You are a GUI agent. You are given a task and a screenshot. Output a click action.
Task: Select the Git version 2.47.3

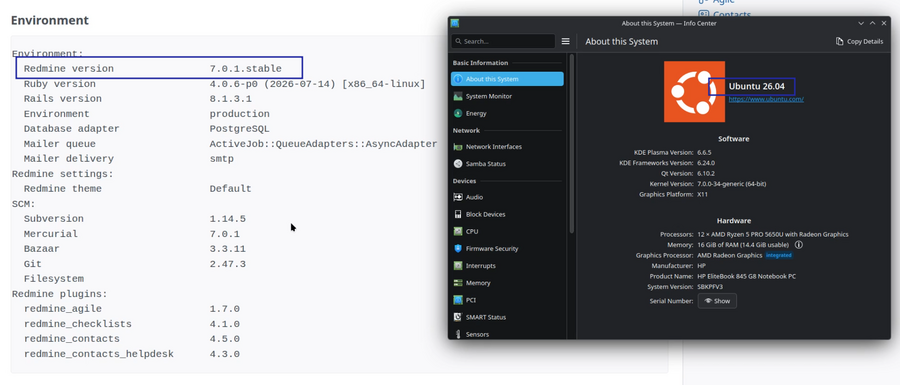coord(228,264)
